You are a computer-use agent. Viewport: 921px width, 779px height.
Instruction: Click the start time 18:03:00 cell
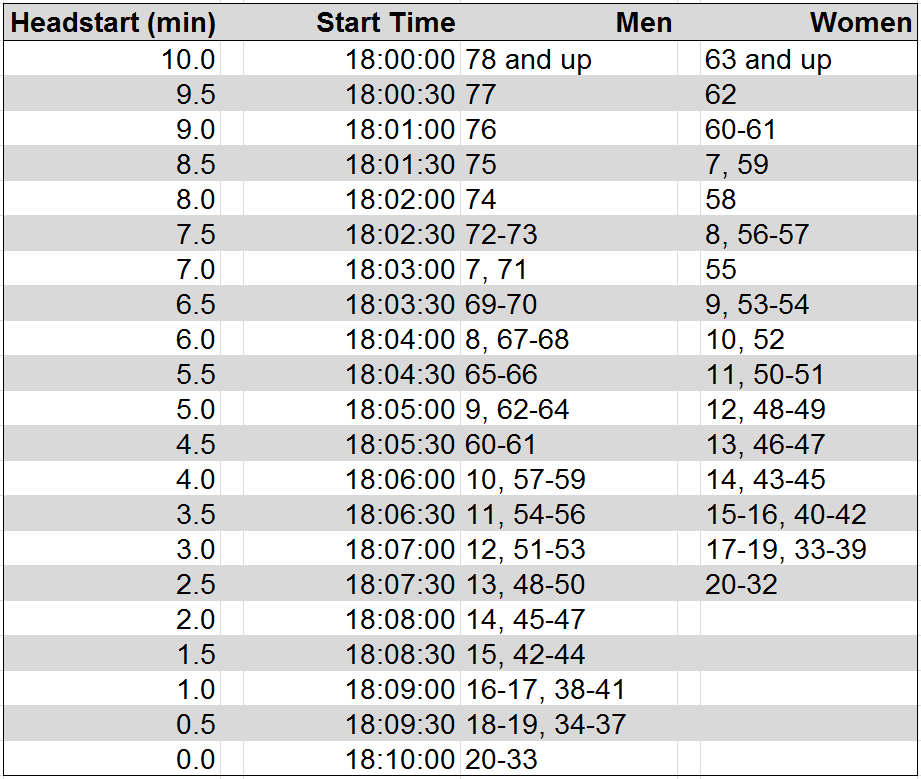(400, 270)
